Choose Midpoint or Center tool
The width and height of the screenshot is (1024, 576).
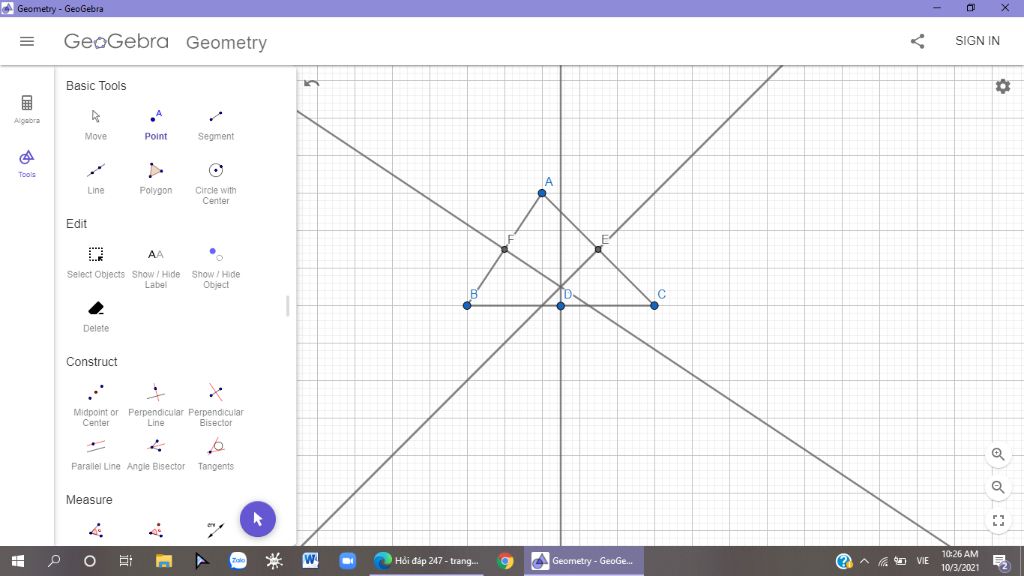95,405
